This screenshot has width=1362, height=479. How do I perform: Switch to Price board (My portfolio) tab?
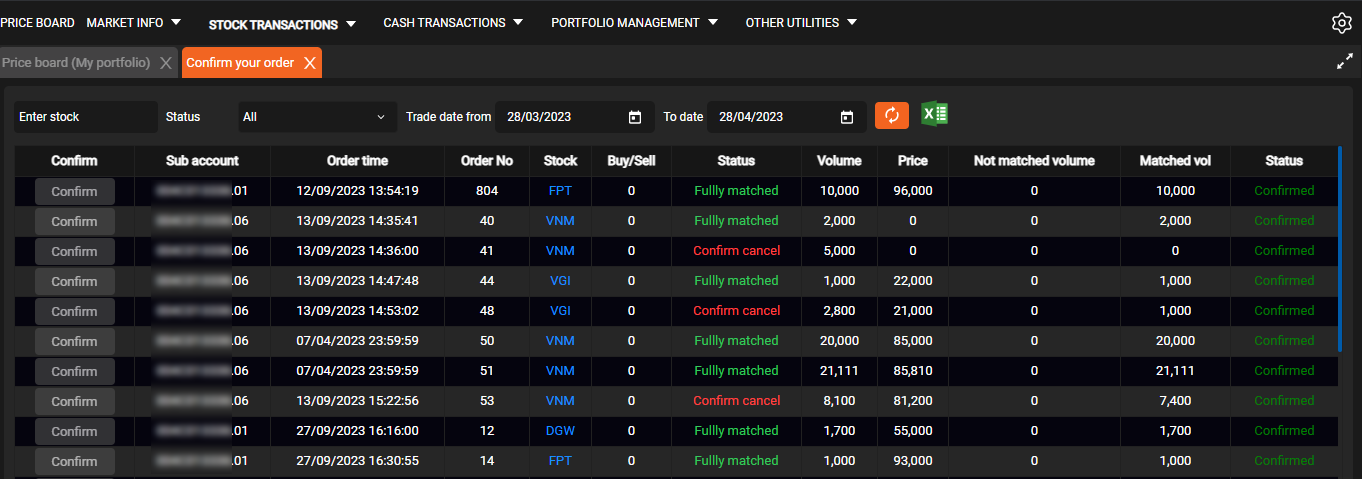pos(76,63)
